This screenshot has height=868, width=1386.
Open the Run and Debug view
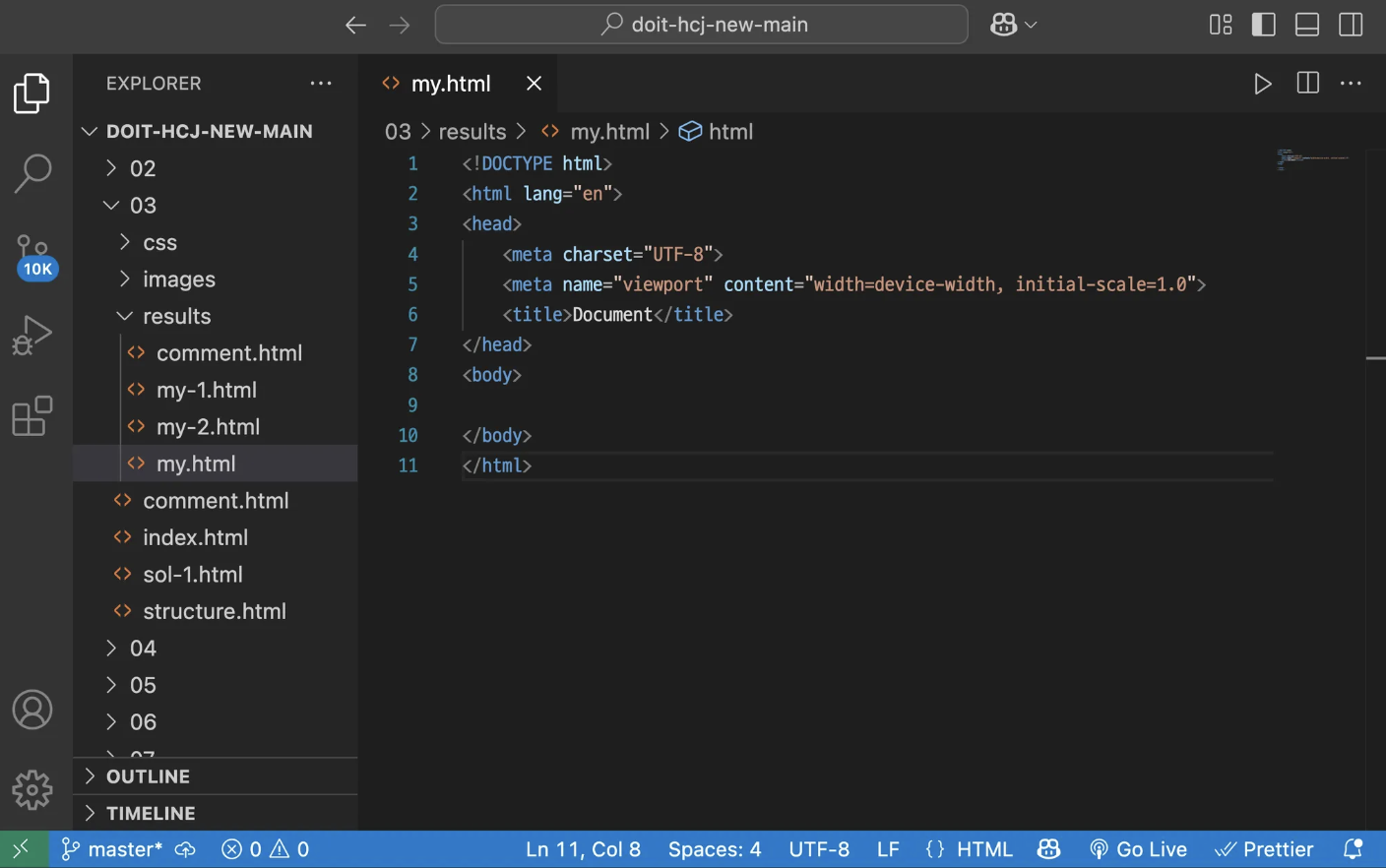(32, 336)
